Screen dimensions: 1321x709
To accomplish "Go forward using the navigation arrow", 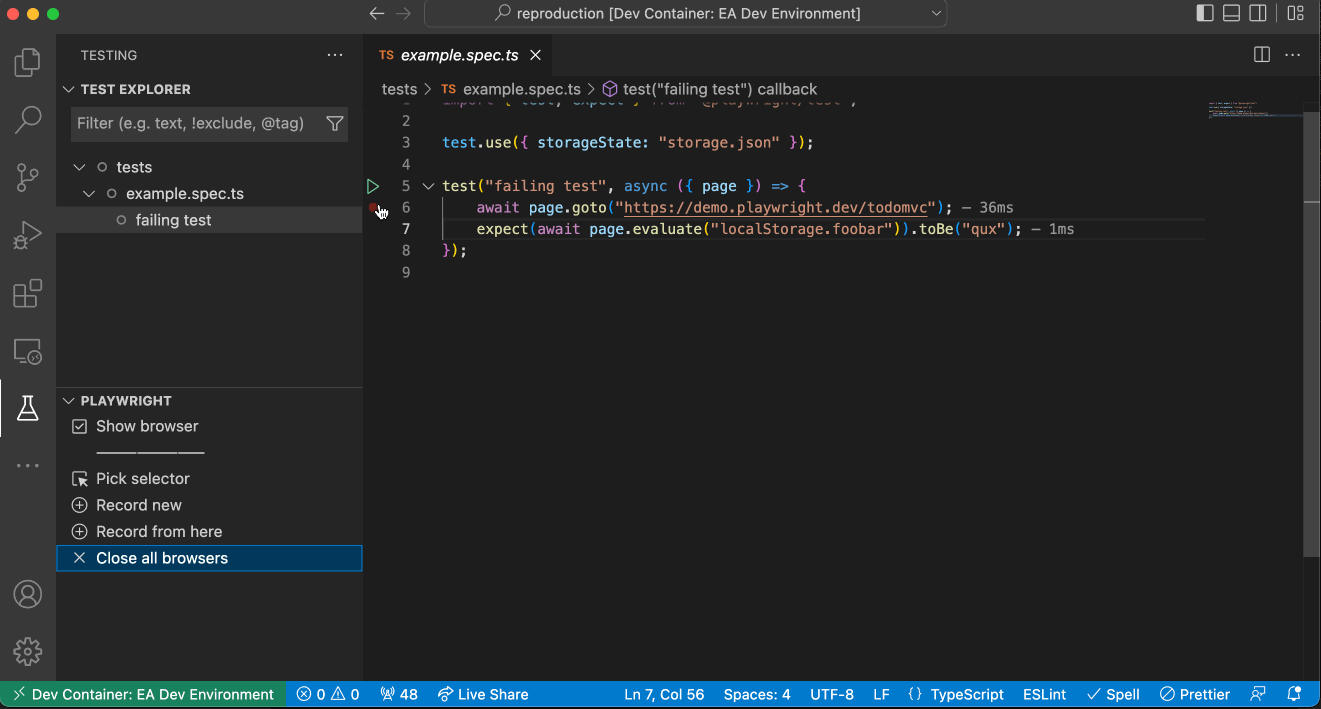I will (404, 14).
